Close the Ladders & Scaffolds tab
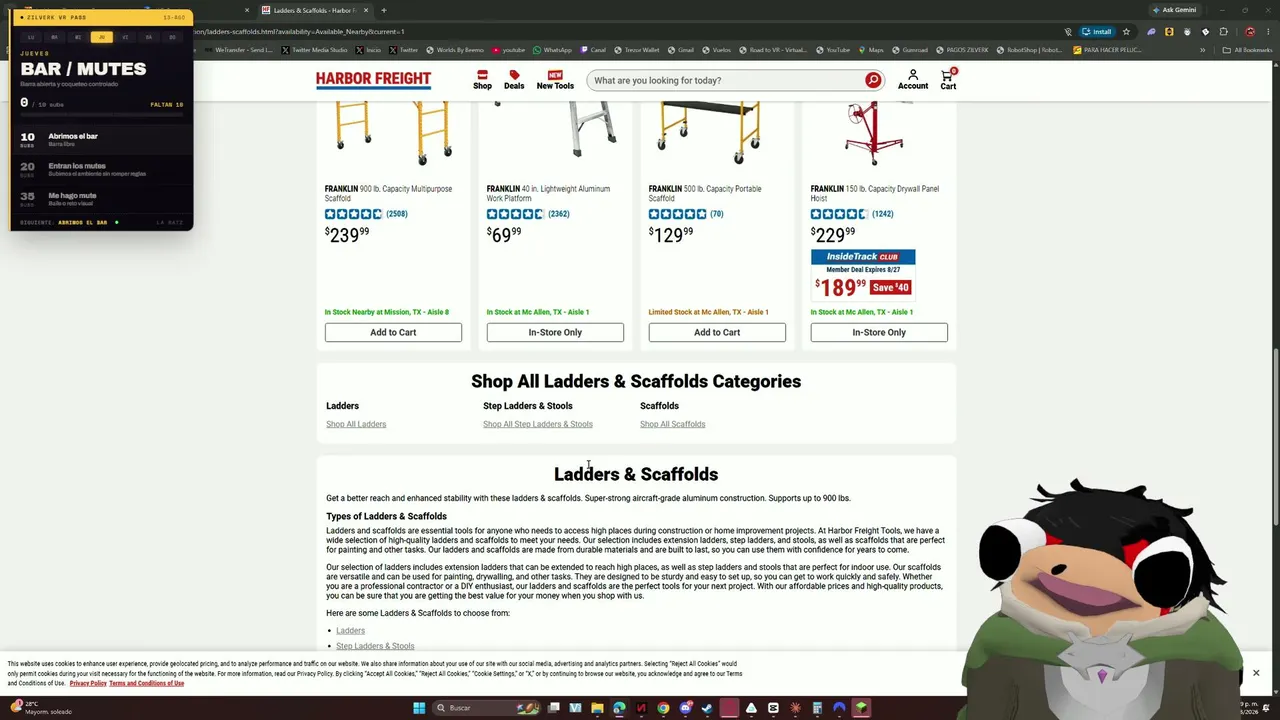The height and width of the screenshot is (720, 1280). pos(366,10)
